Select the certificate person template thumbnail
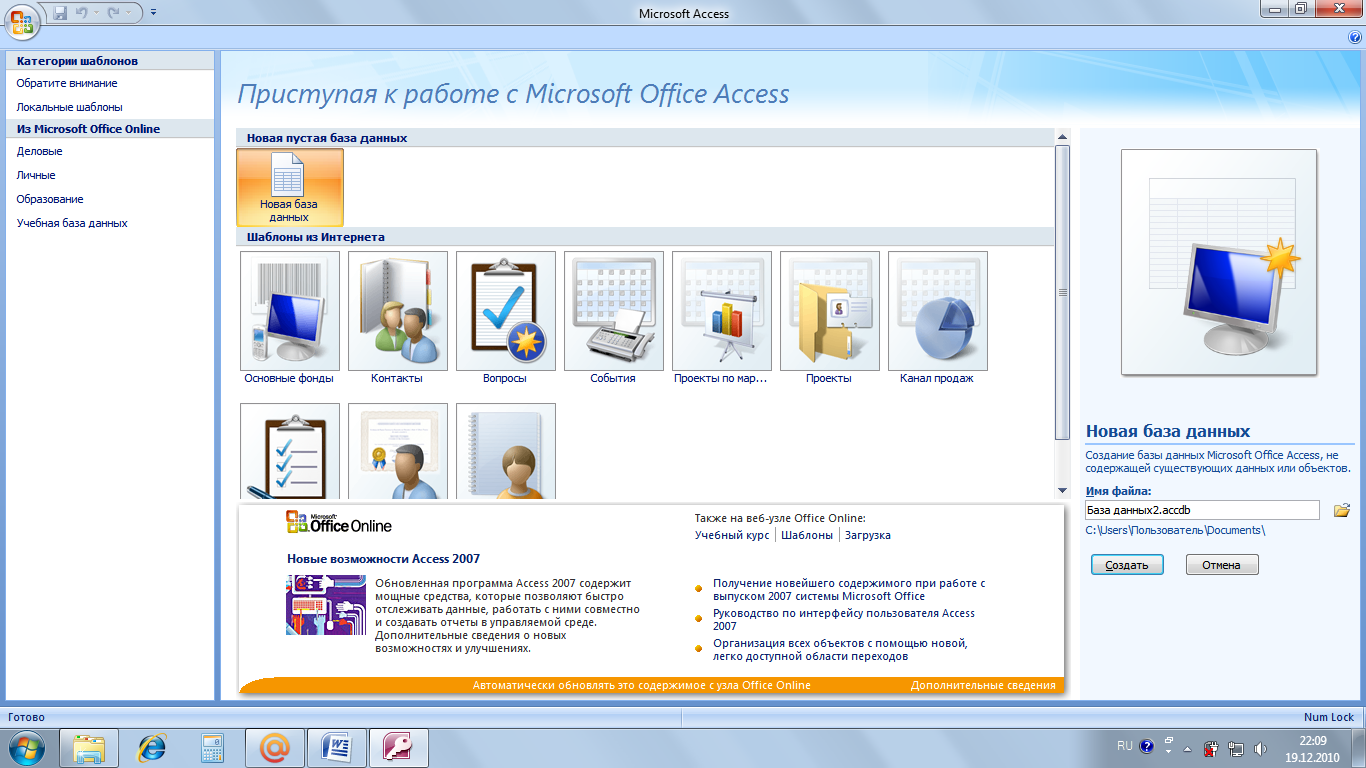This screenshot has width=1366, height=768. [x=398, y=451]
